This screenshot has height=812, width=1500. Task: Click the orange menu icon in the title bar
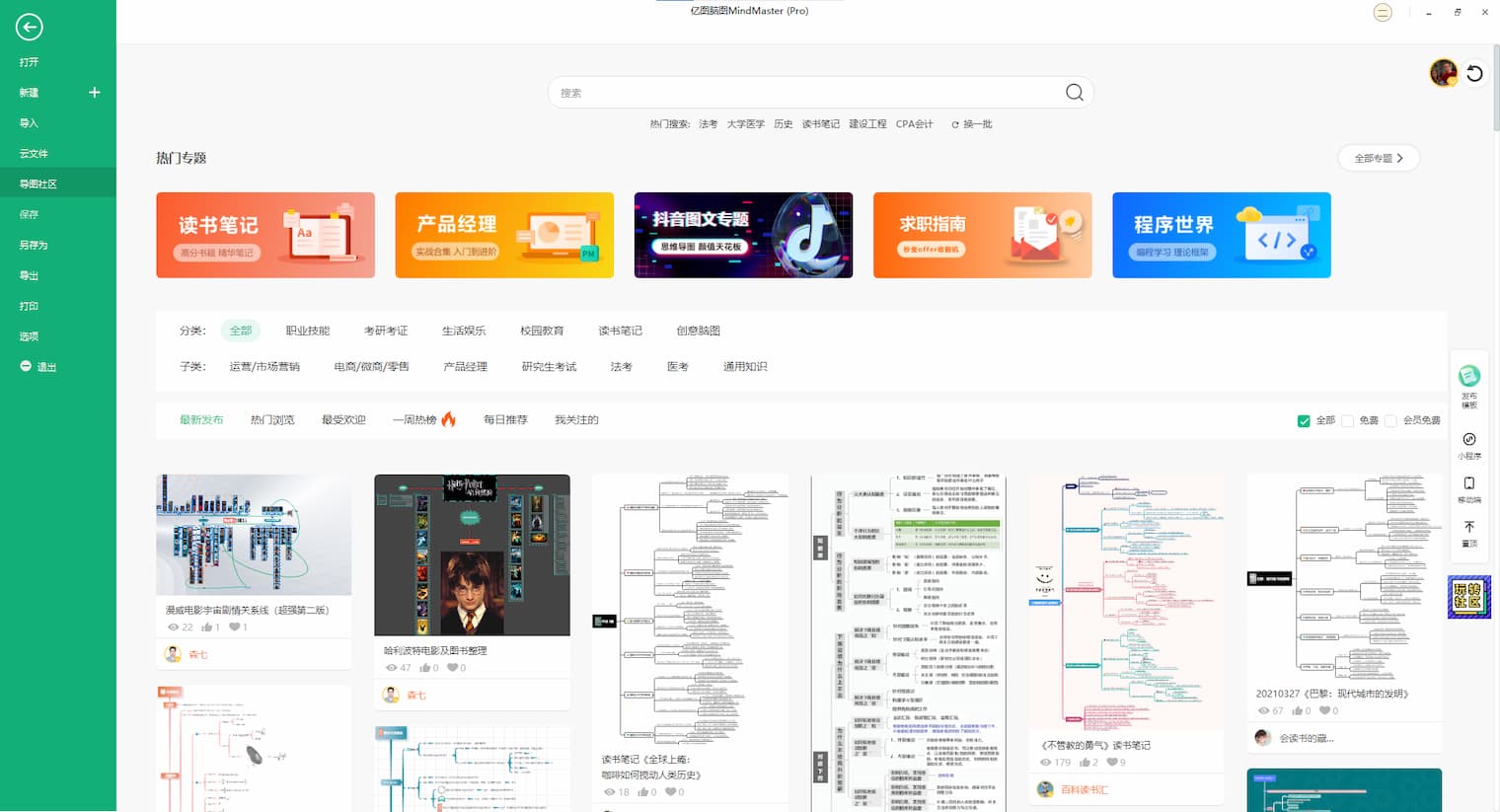click(x=1383, y=13)
